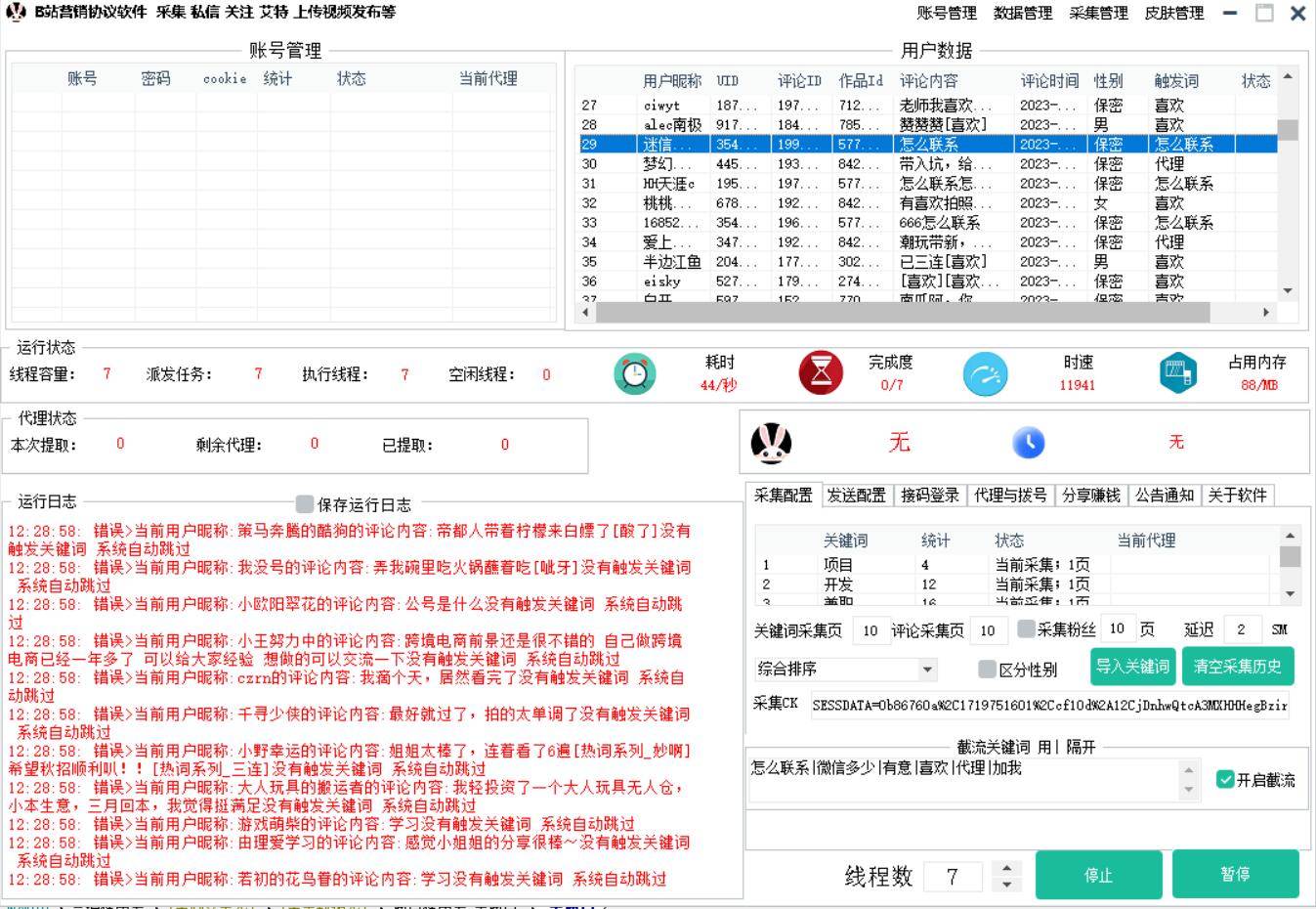This screenshot has height=909, width=1316.
Task: Click the red hourglass completion icon
Action: [821, 373]
